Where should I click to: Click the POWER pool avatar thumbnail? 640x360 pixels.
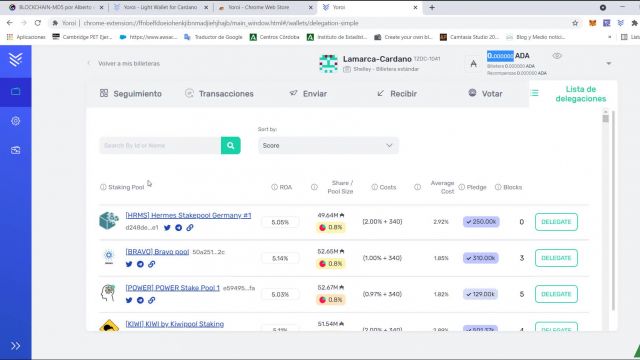tap(109, 293)
